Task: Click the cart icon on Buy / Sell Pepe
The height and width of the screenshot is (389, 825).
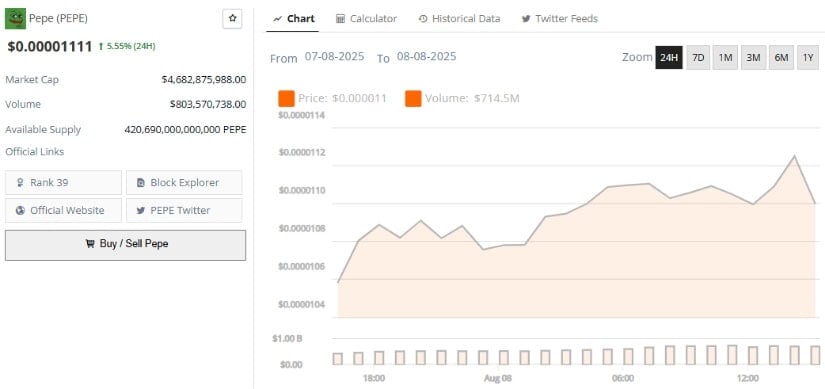Action: point(90,244)
